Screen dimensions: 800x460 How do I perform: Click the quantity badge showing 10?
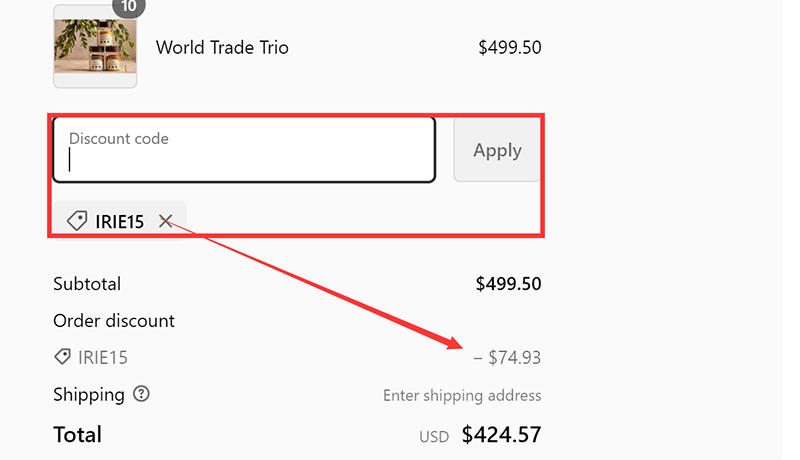point(129,7)
